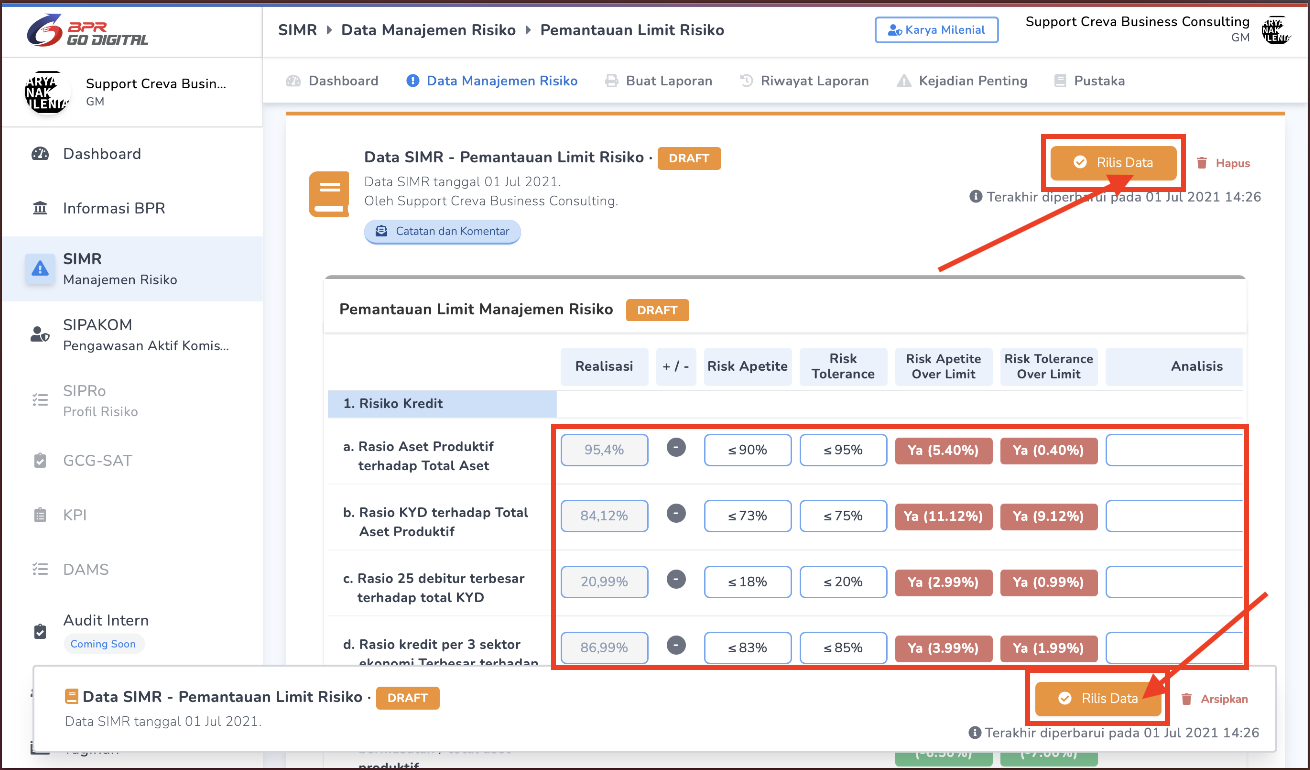Switch to Data Manajemen Risiko tab
This screenshot has width=1310, height=770.
point(492,81)
